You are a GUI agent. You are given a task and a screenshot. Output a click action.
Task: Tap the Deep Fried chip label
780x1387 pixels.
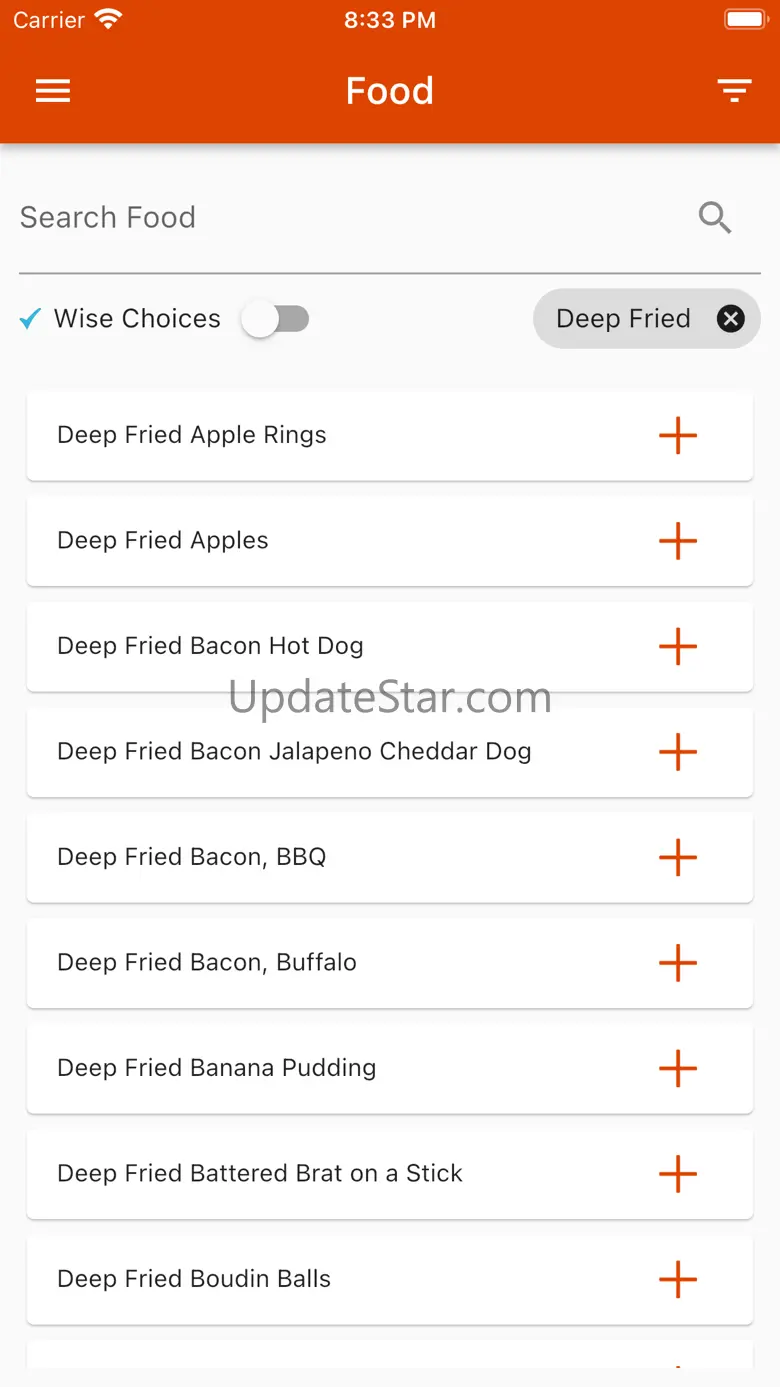(x=623, y=319)
